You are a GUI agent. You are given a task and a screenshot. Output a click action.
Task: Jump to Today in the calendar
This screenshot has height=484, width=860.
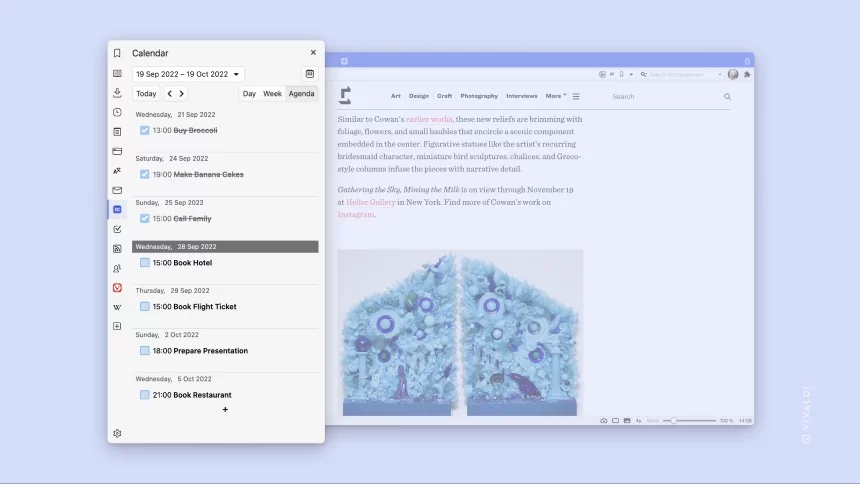pyautogui.click(x=146, y=93)
